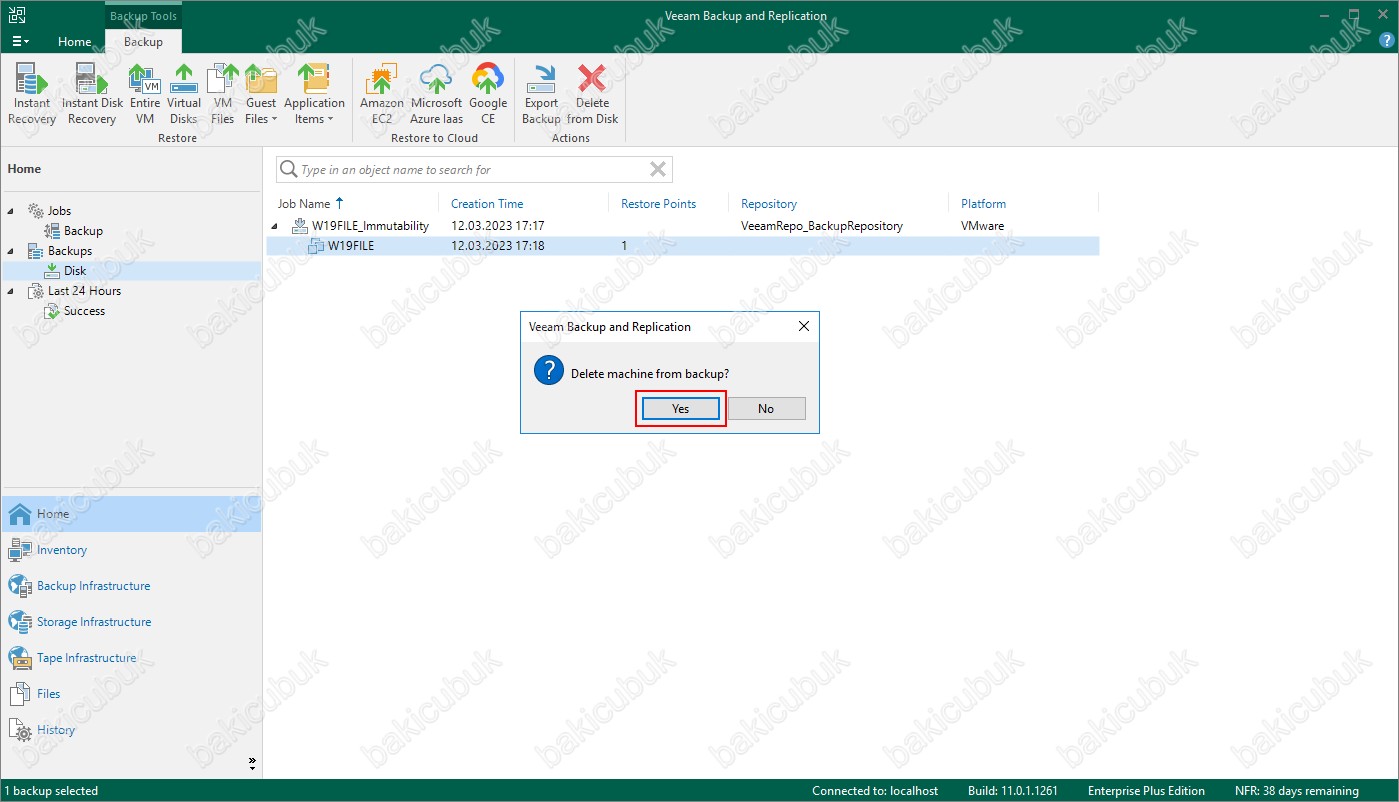Click the Google CE restore icon
The image size is (1399, 802).
point(488,95)
